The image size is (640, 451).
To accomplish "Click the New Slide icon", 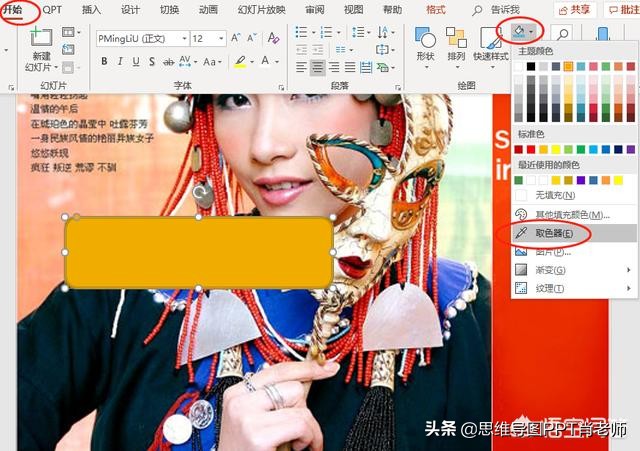I will click(41, 37).
